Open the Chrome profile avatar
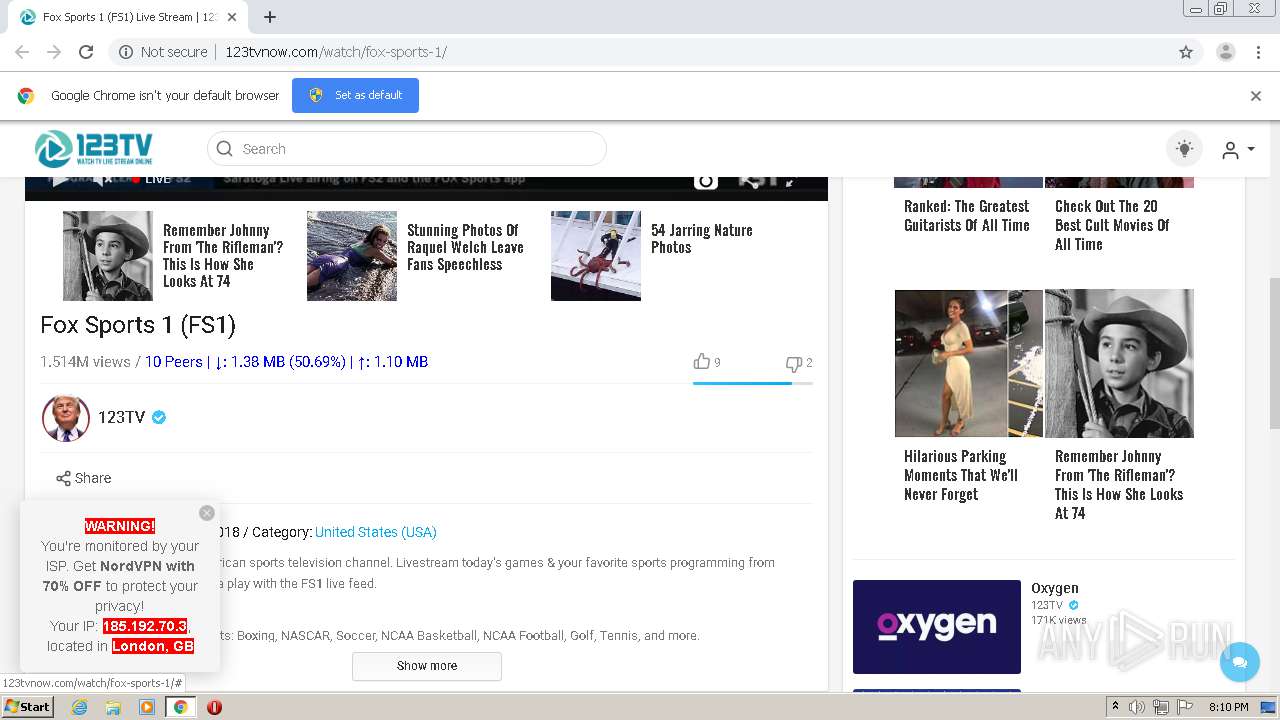Image resolution: width=1280 pixels, height=720 pixels. 1225,52
